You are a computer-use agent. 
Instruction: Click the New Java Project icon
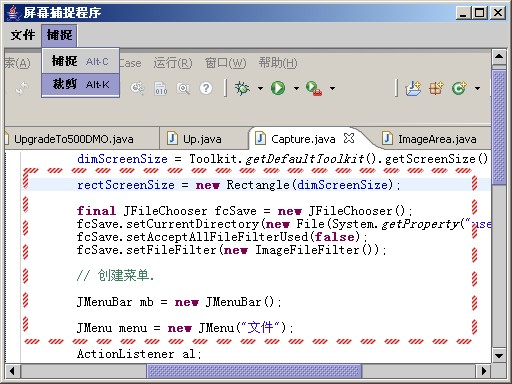[413, 89]
